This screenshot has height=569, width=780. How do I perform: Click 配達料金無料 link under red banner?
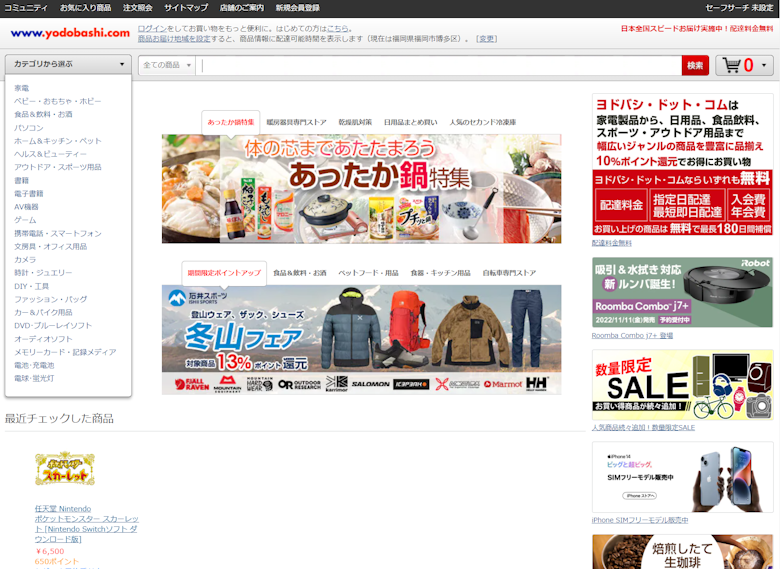(x=612, y=243)
